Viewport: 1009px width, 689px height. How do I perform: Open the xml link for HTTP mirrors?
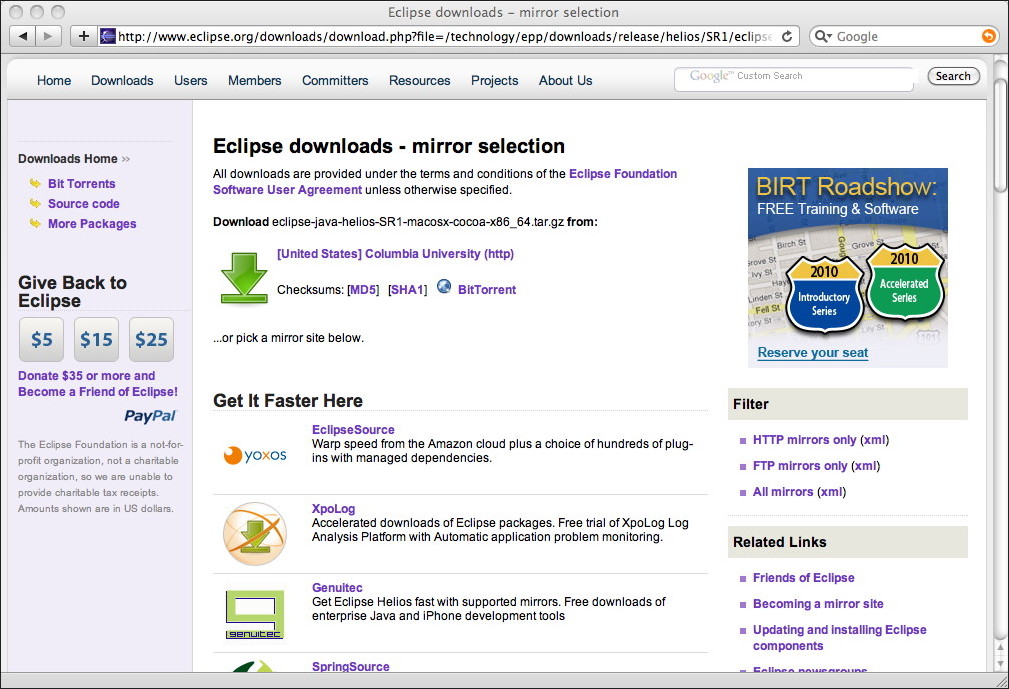tap(875, 439)
